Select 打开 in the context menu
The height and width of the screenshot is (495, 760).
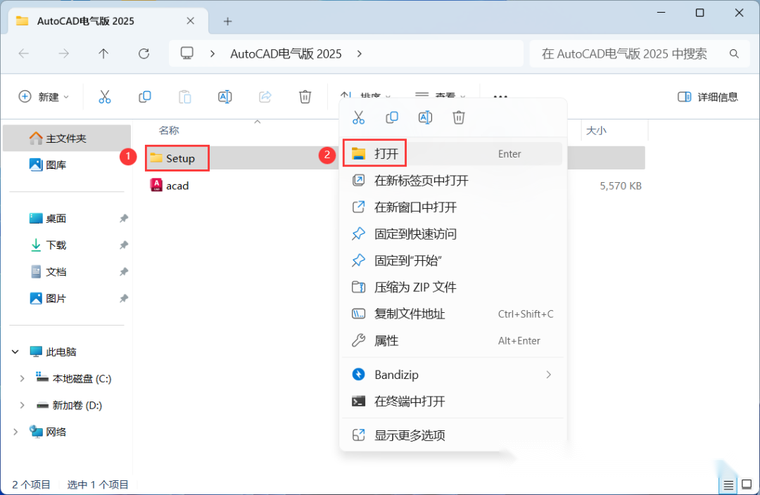386,154
